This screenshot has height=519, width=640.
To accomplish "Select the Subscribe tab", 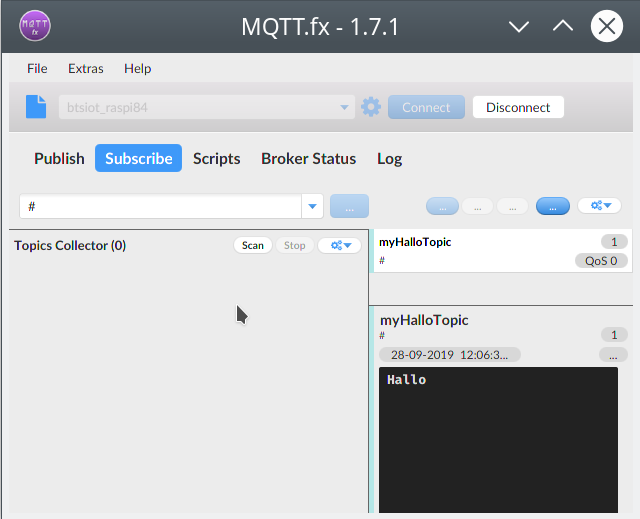I will click(138, 158).
